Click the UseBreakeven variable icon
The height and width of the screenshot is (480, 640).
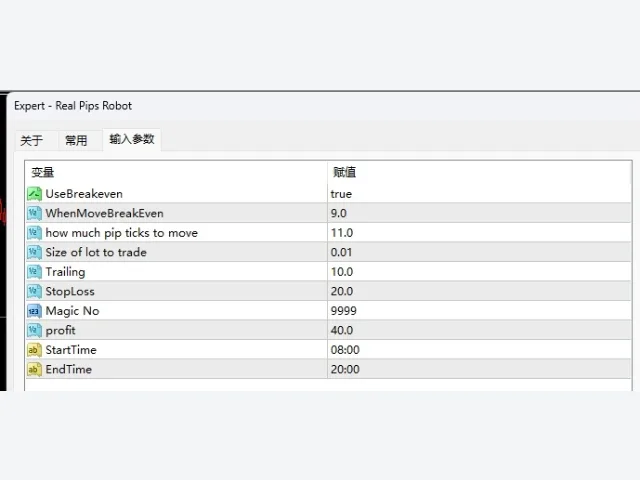[x=34, y=194]
